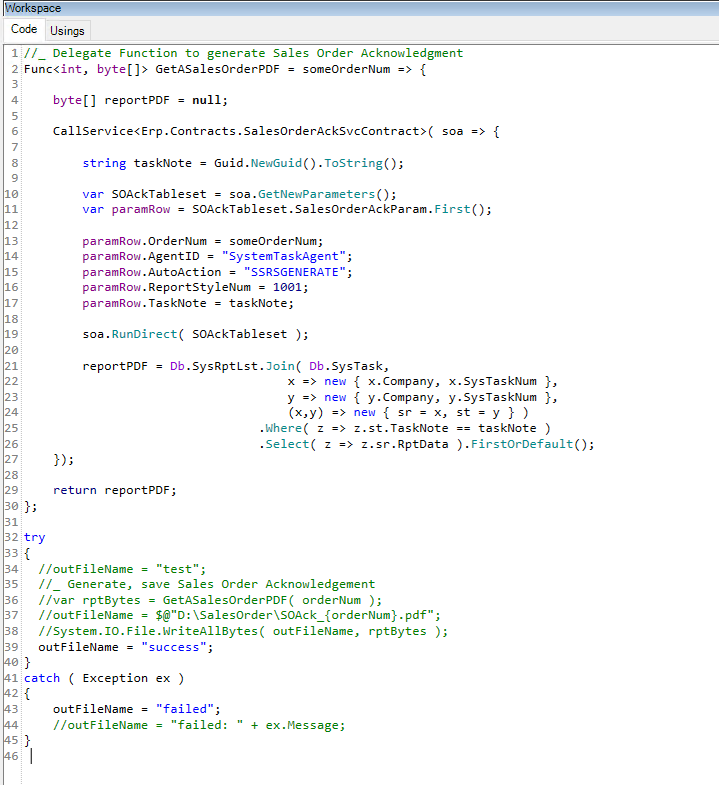Screen dimensions: 719x785
Task: Click the comment 'Generate, save Sales Order Acknowledgement'
Action: pyautogui.click(x=221, y=584)
